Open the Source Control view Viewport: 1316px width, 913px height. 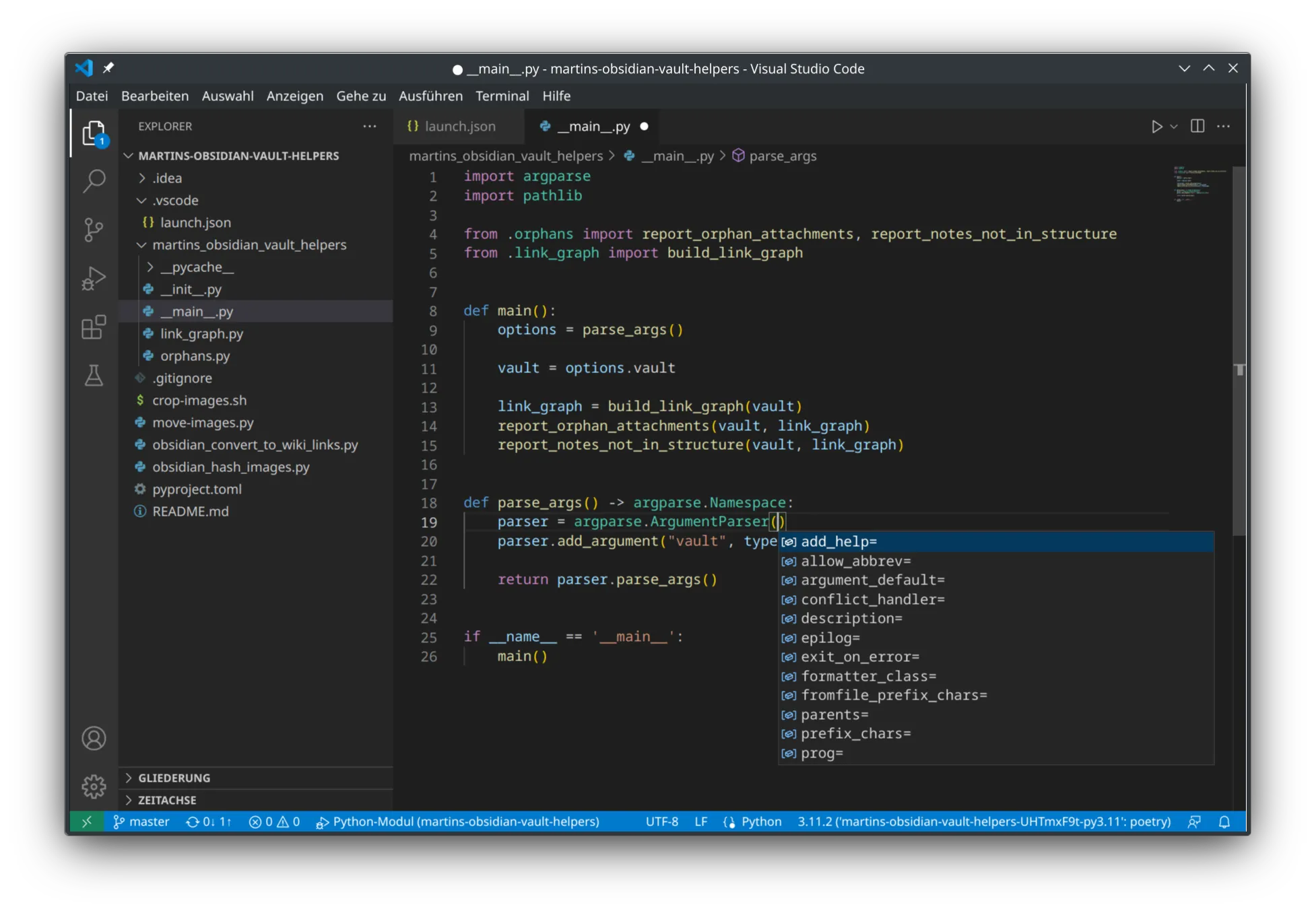point(94,230)
